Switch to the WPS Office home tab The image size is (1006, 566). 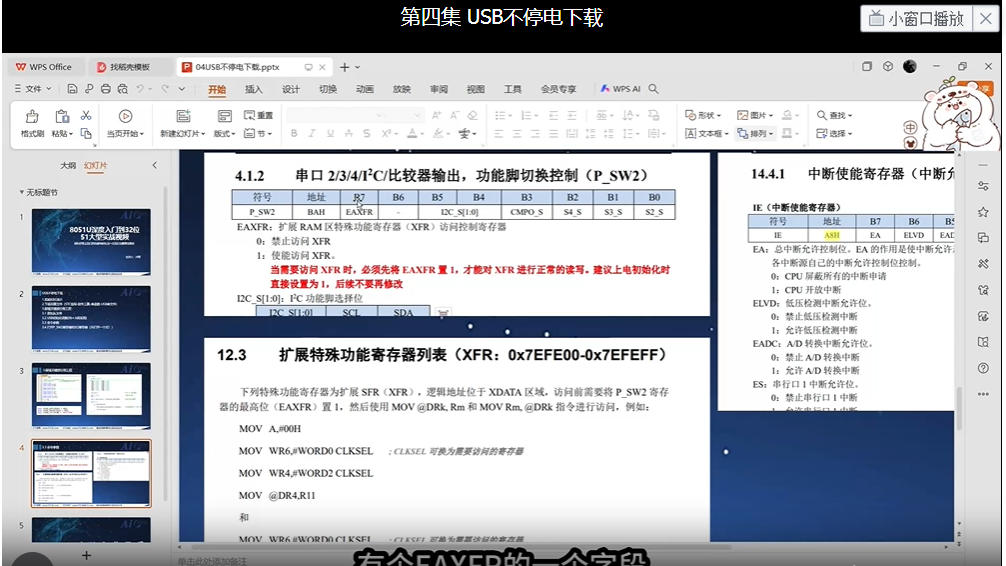(44, 67)
